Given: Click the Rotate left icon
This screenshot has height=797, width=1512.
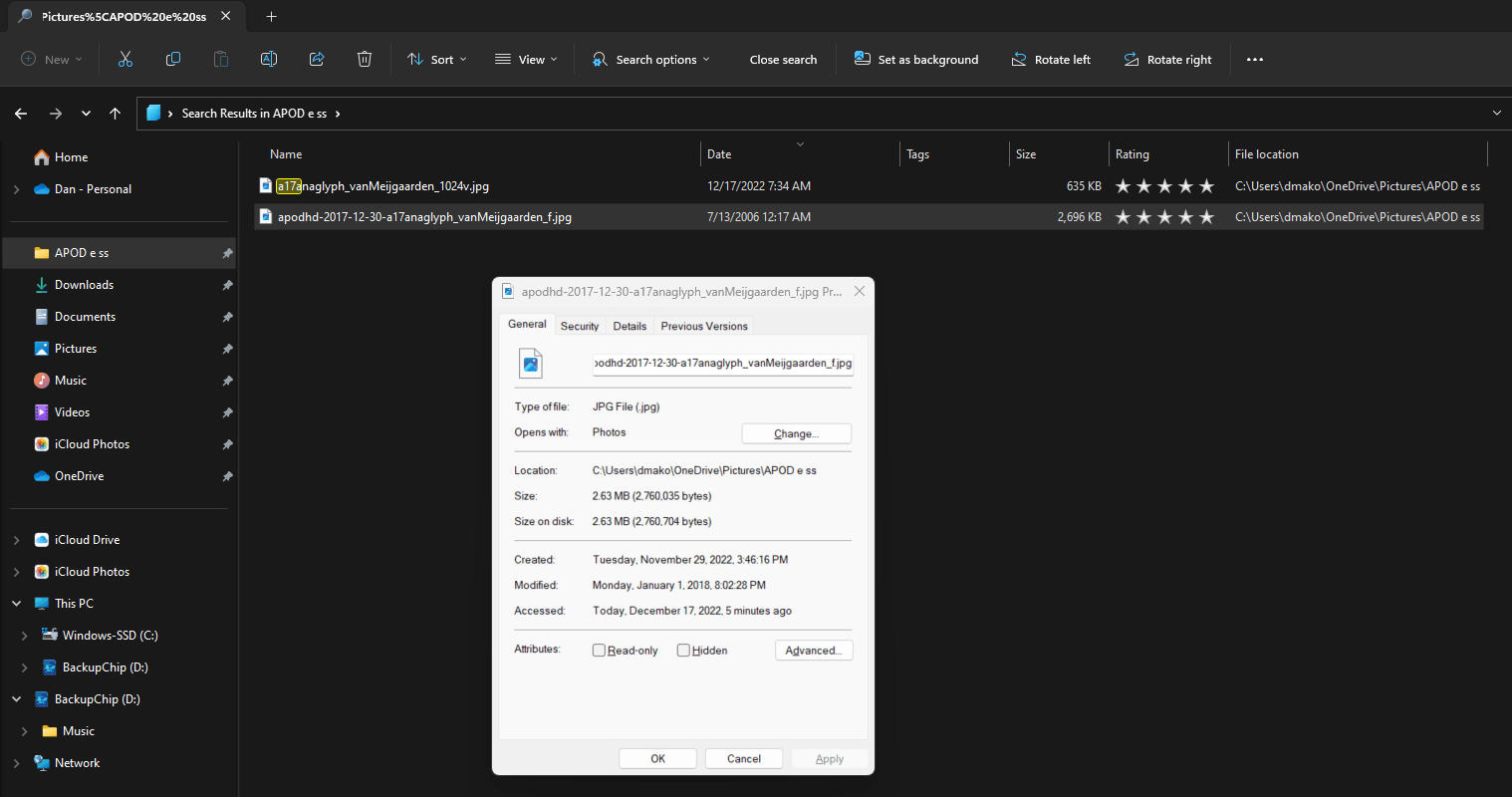Looking at the screenshot, I should point(1051,60).
